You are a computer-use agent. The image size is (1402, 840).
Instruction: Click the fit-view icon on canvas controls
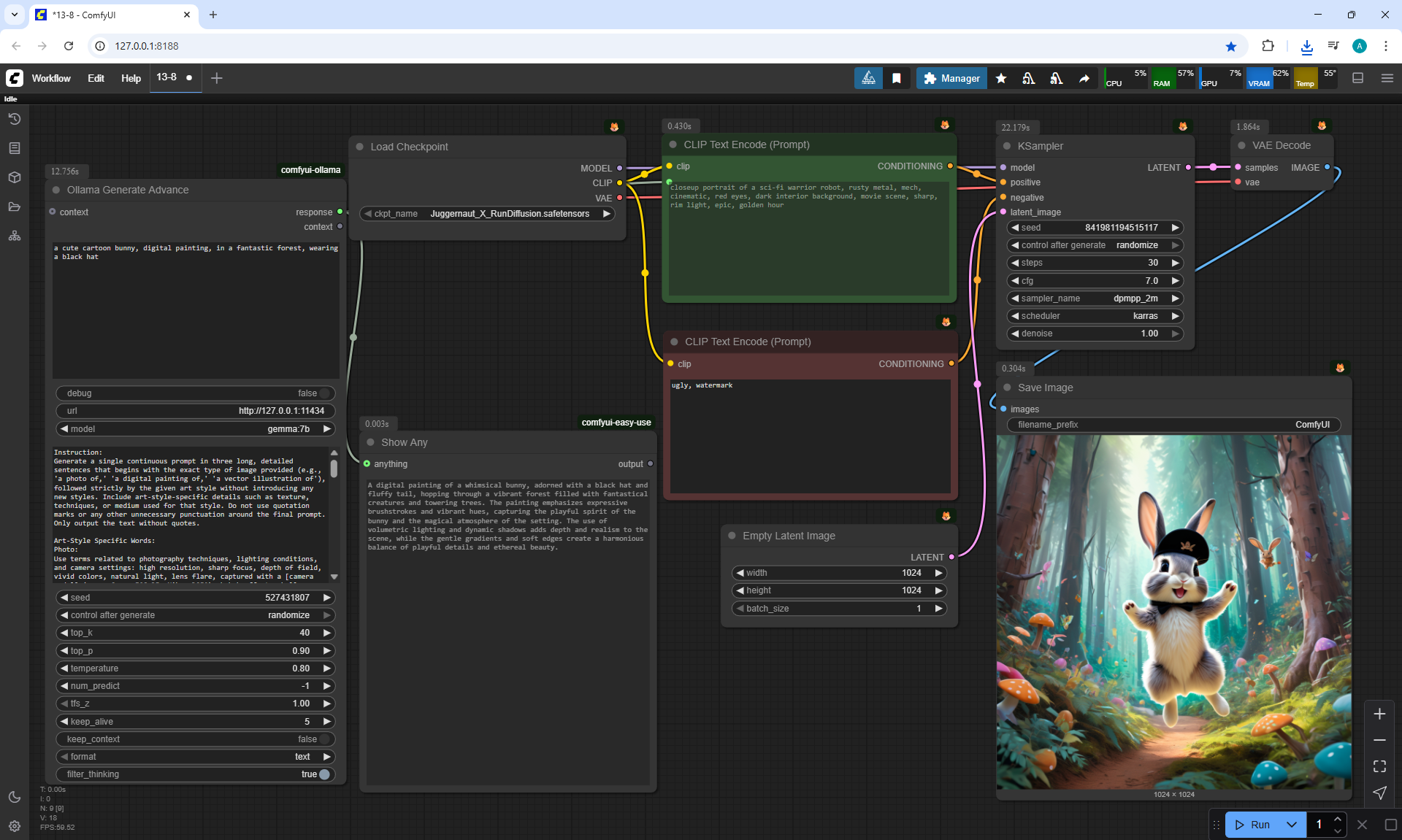1379,766
